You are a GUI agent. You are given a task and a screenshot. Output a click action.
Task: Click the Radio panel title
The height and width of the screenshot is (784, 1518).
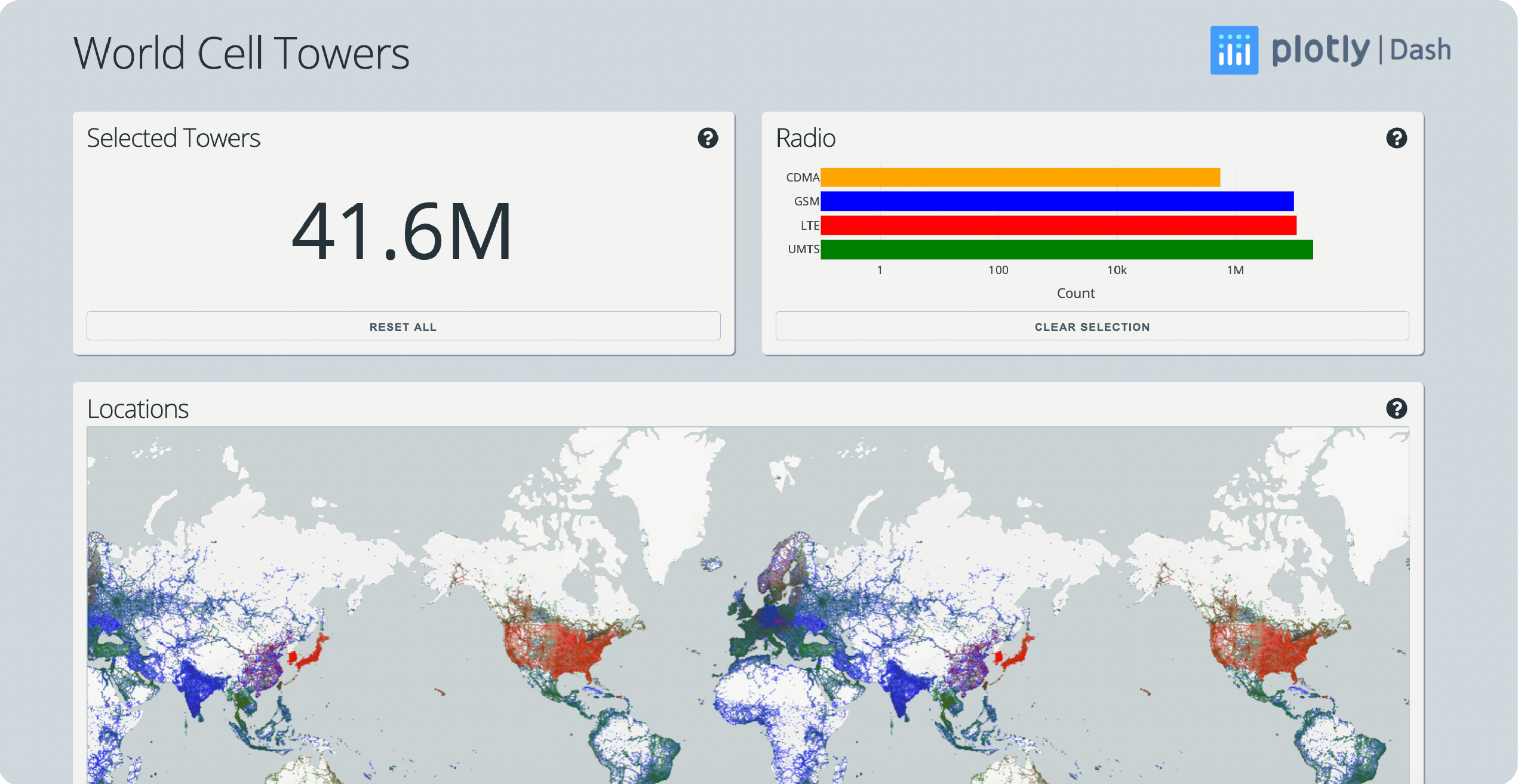point(806,137)
